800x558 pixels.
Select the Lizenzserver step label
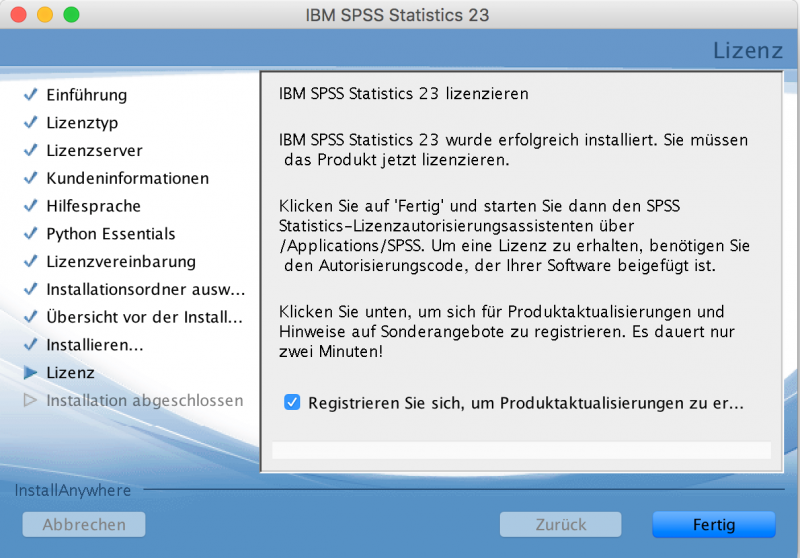pyautogui.click(x=94, y=150)
